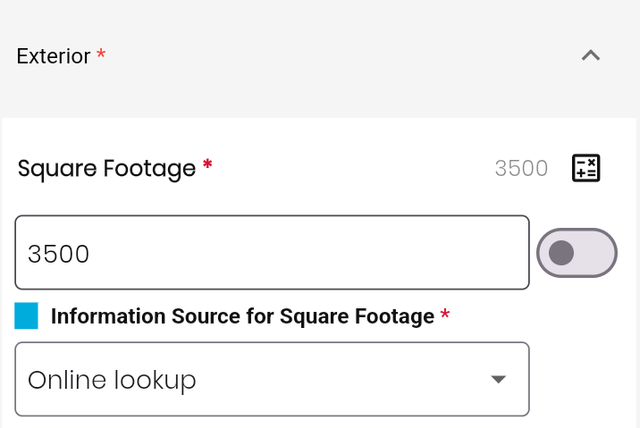This screenshot has width=640, height=428.
Task: Click the Square Footage label
Action: coord(107,168)
